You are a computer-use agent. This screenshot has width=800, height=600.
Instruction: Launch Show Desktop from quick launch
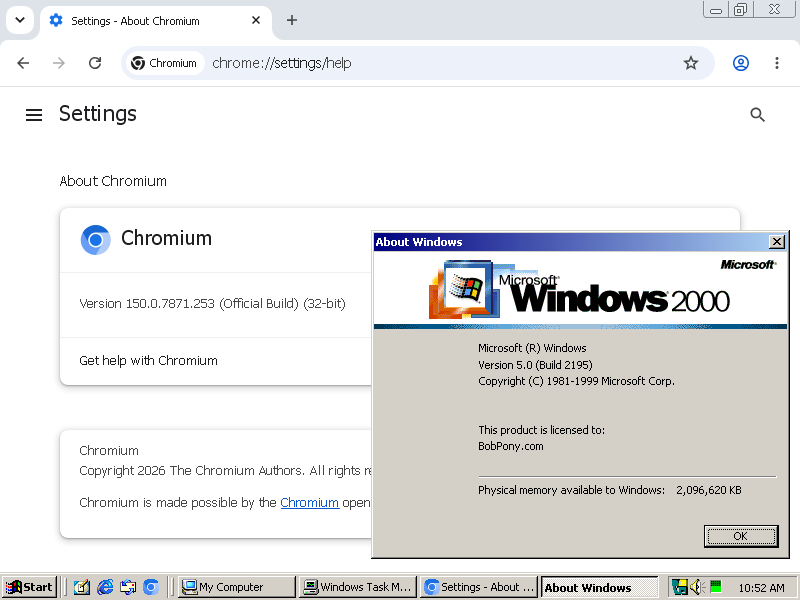(82, 587)
